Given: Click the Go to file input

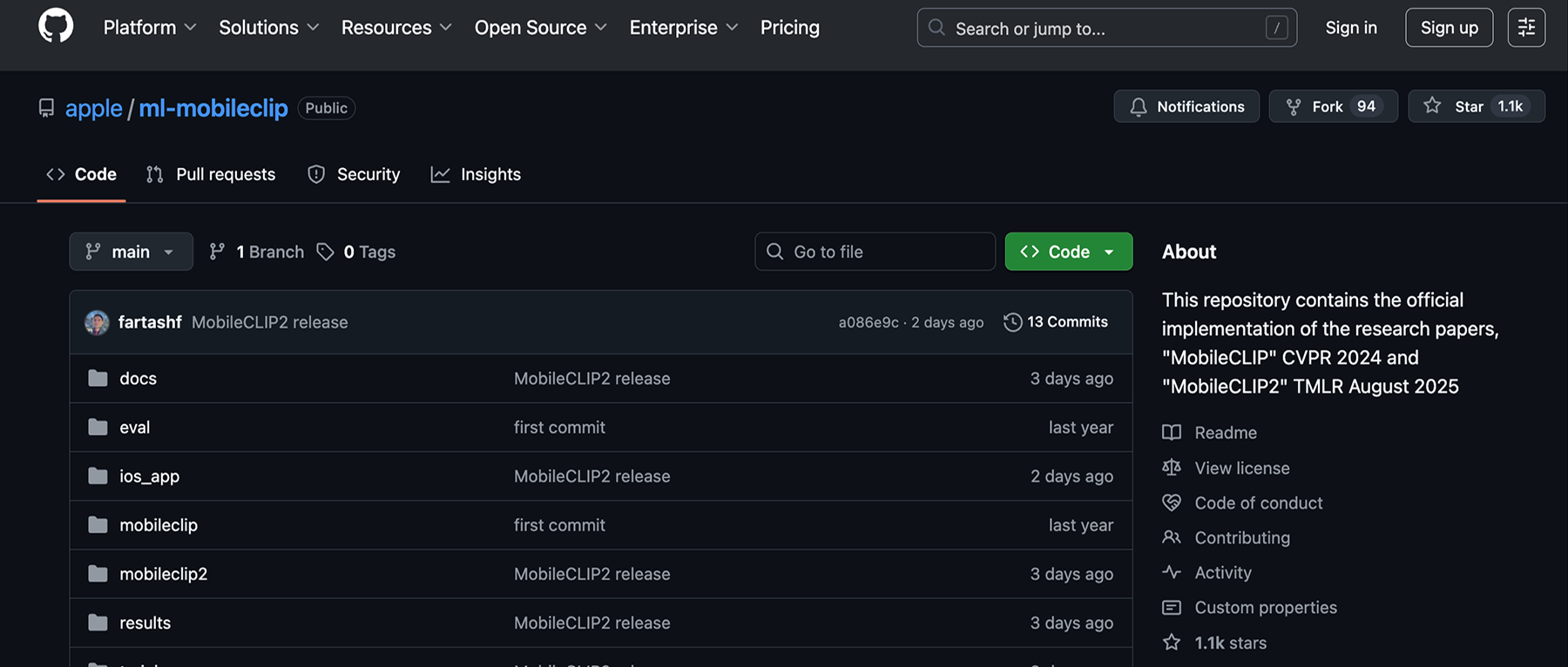Looking at the screenshot, I should tap(875, 252).
